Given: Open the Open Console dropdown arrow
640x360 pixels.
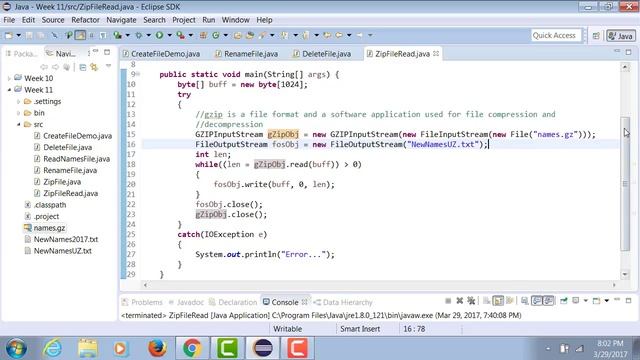Looking at the screenshot, I should (x=607, y=301).
